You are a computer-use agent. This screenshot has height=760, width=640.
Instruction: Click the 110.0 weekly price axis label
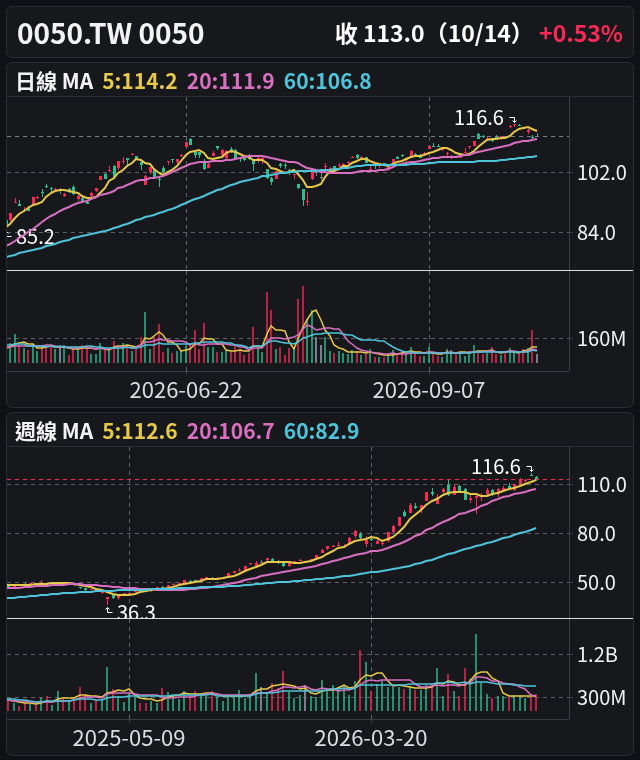pos(601,485)
